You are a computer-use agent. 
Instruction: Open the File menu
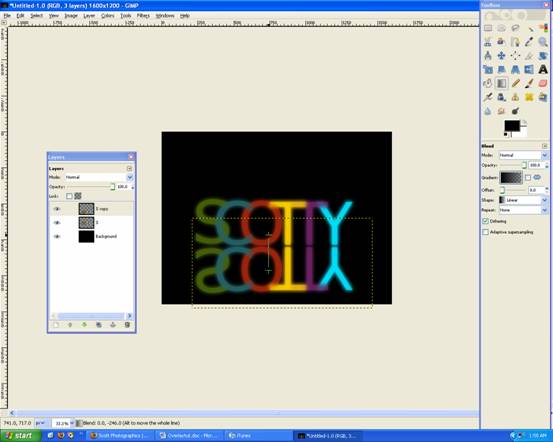(x=7, y=16)
